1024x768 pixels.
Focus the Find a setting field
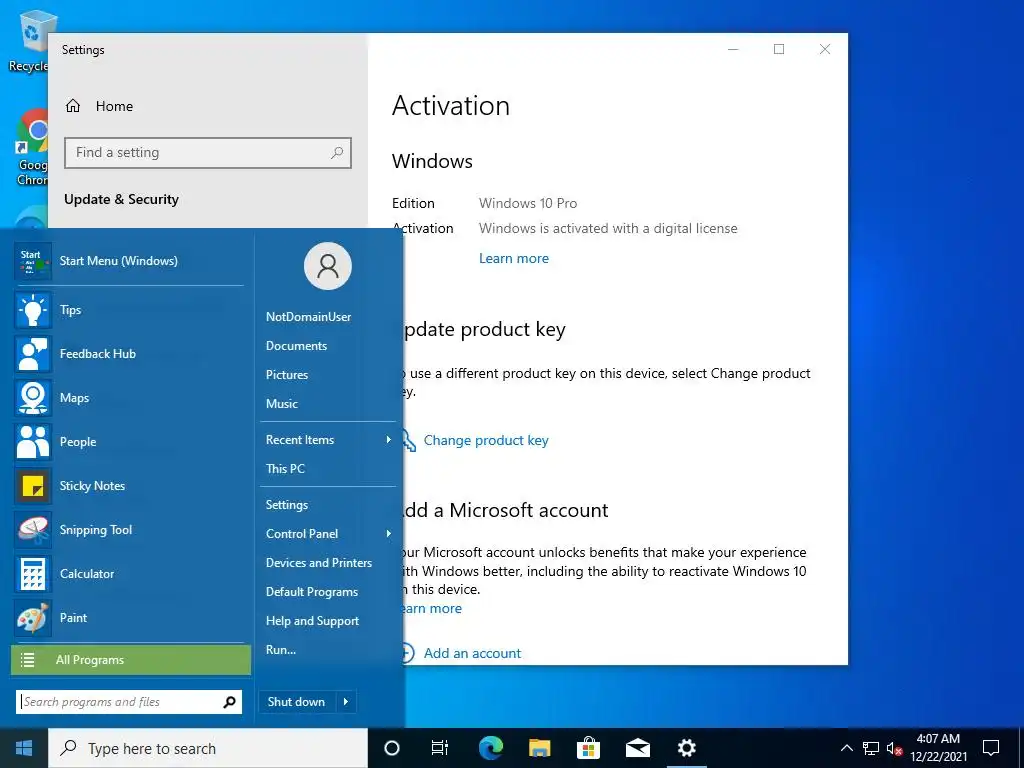(208, 153)
